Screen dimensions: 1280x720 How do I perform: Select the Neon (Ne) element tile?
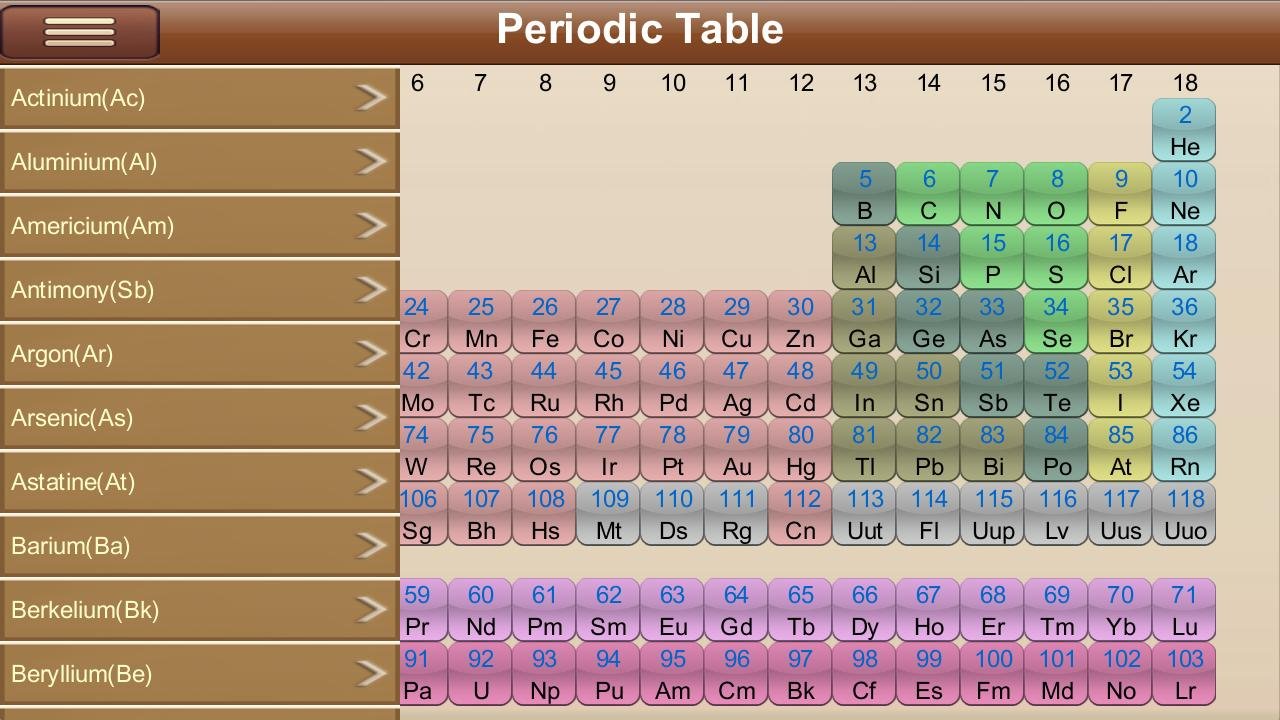(x=1184, y=194)
